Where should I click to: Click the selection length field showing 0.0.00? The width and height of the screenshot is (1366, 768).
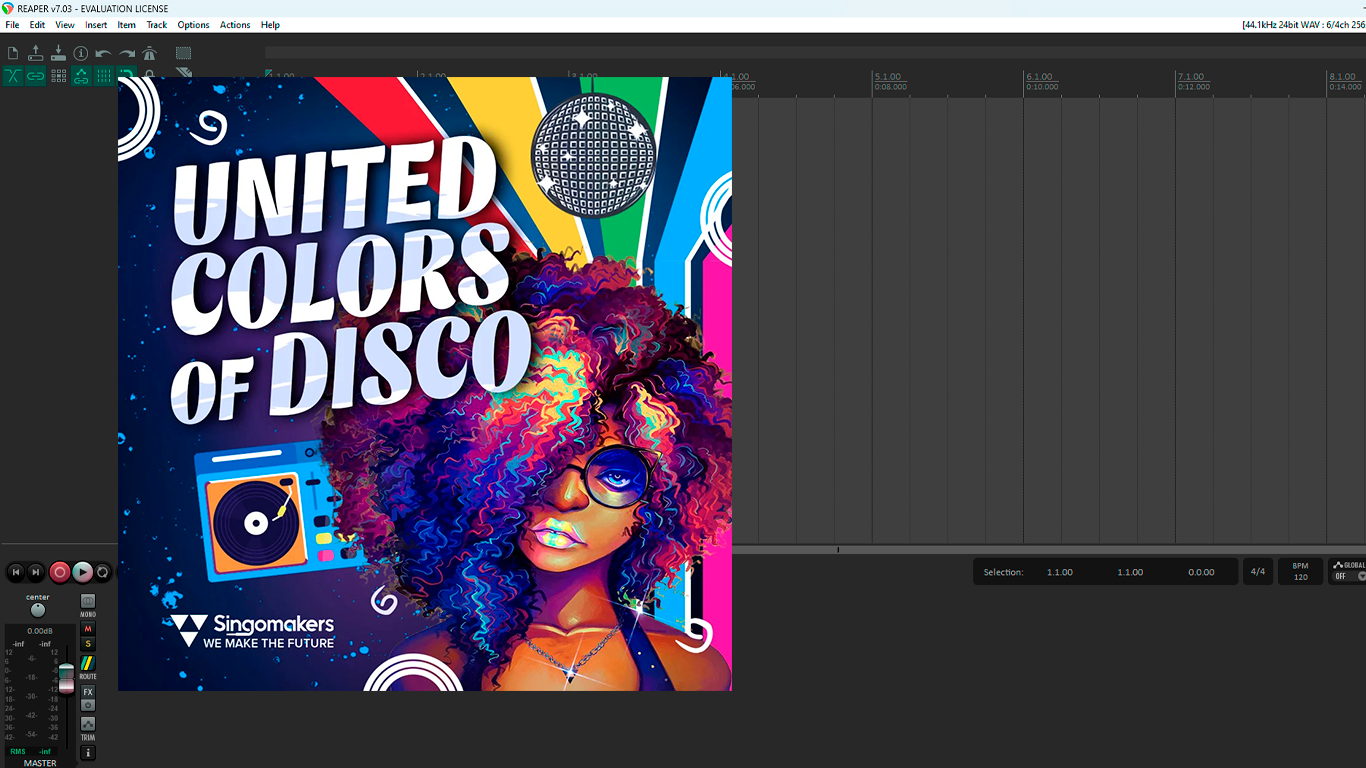point(1201,572)
